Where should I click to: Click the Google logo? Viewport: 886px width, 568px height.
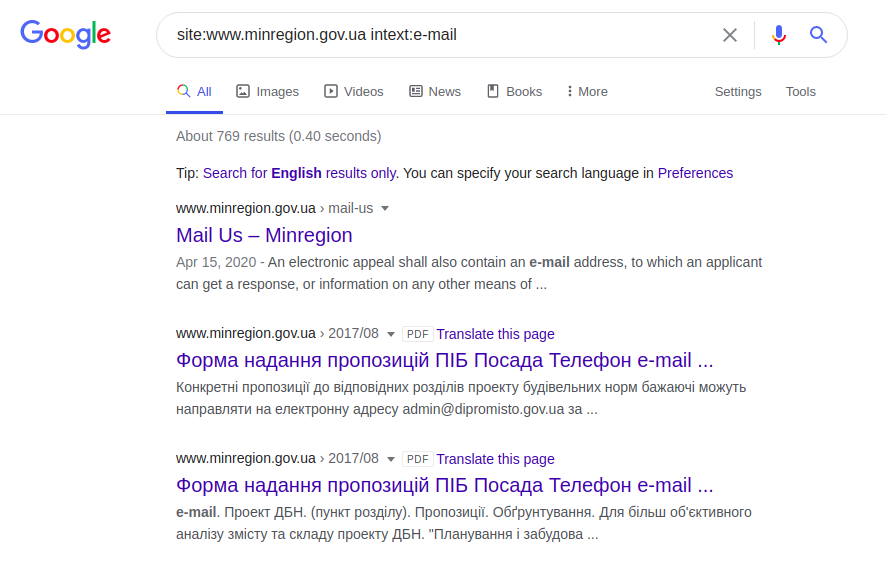tap(65, 35)
